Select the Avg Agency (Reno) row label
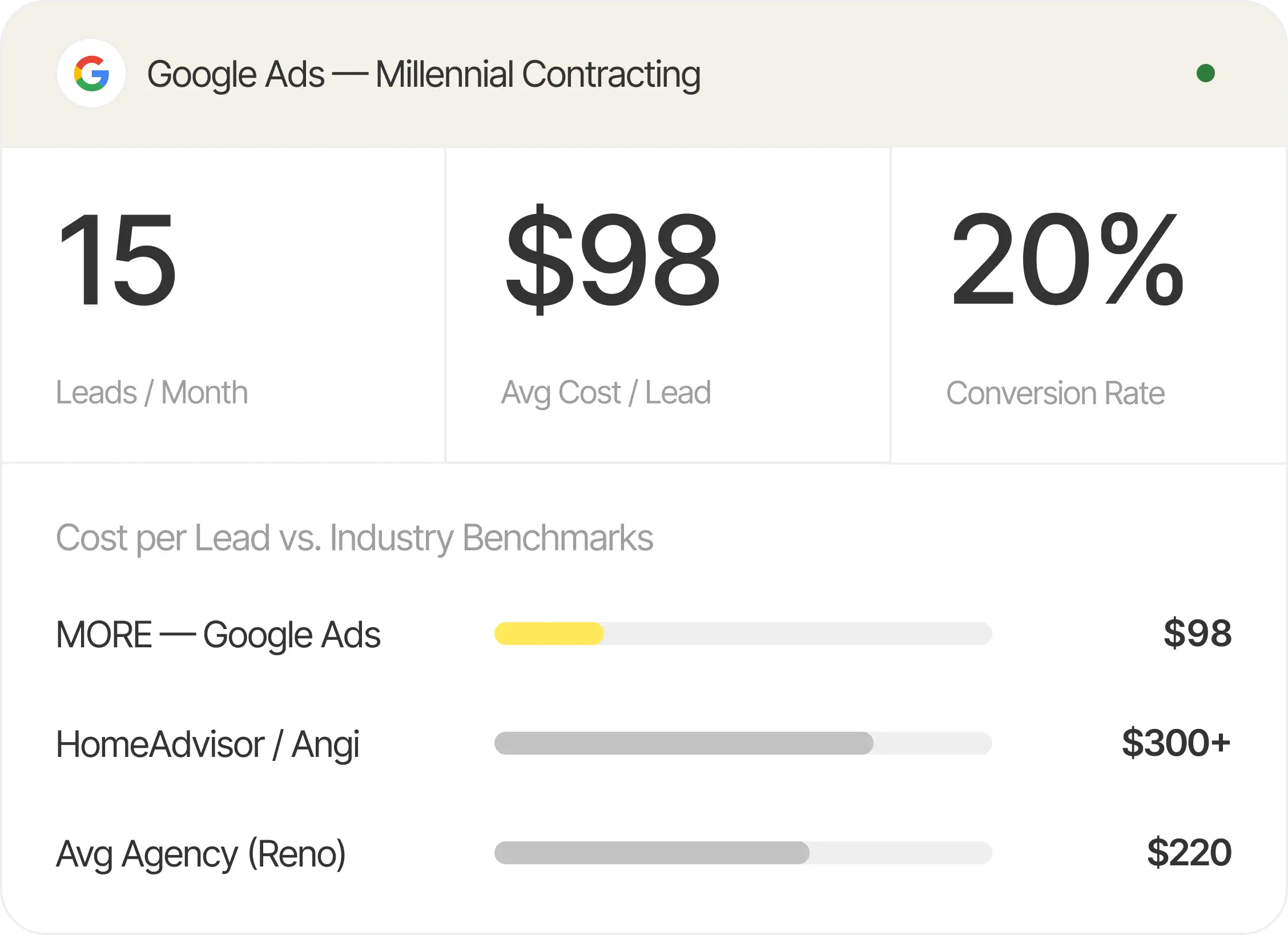Screen dimensions: 1288x935 click(x=201, y=855)
